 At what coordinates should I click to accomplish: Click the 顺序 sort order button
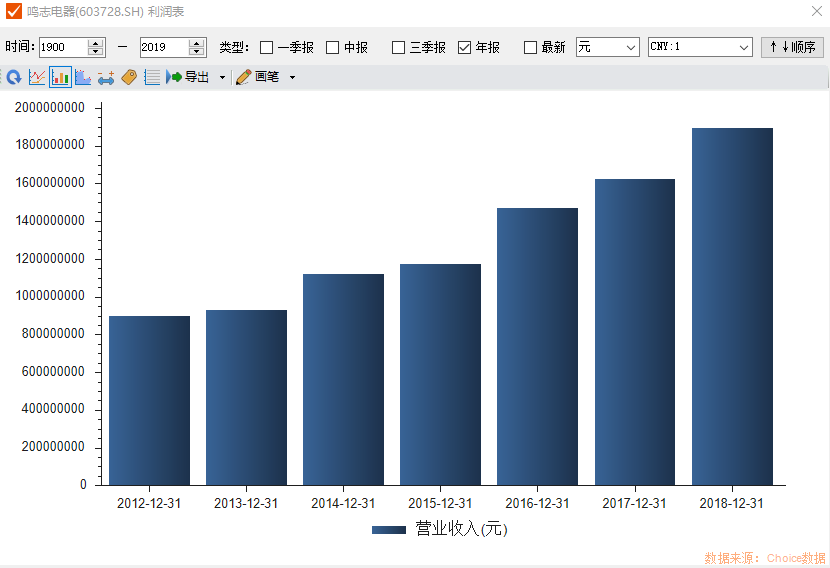click(792, 47)
